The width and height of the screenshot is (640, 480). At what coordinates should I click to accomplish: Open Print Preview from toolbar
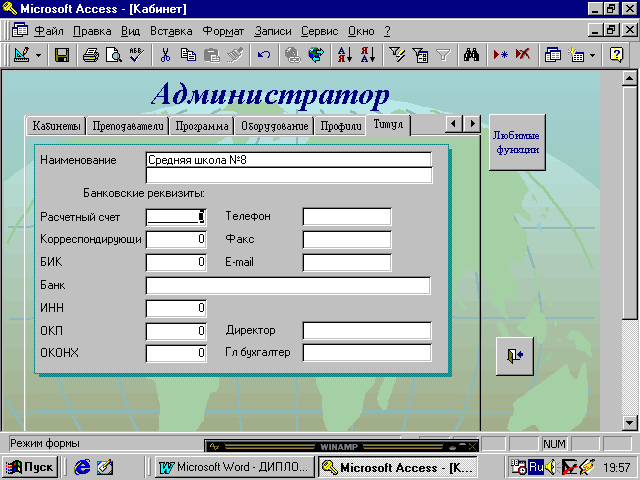pos(114,55)
